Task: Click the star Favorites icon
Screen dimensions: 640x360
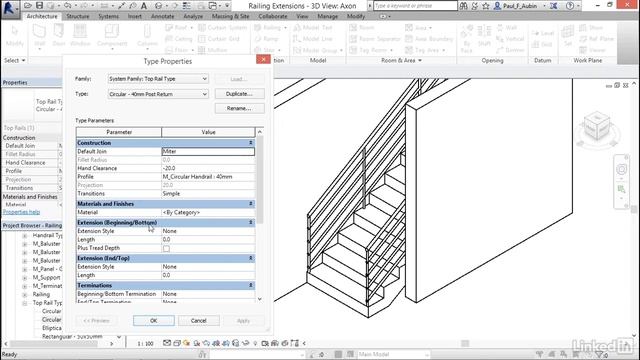Action: coord(486,6)
